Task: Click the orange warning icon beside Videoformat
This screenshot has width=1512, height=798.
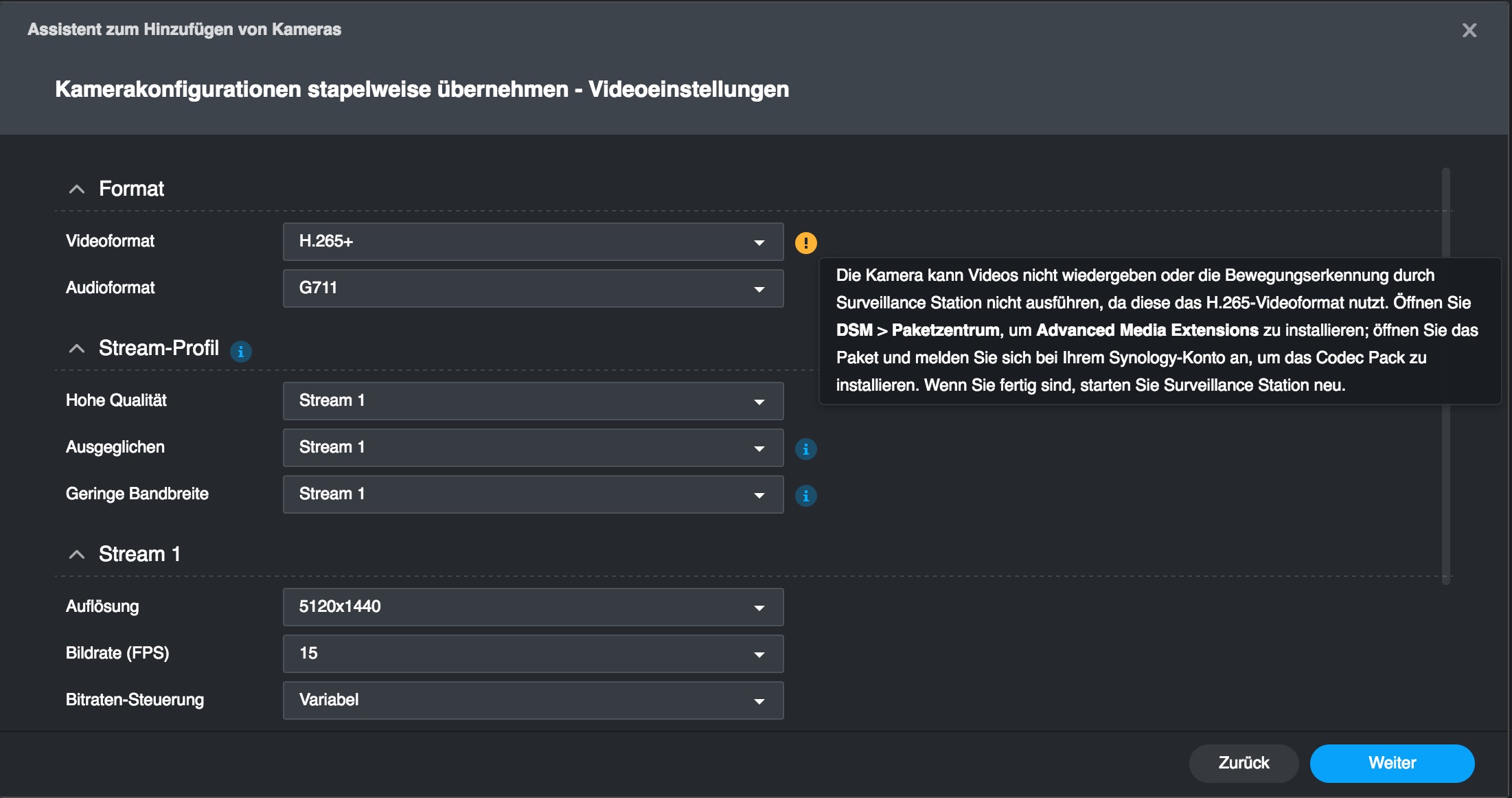Action: point(805,242)
